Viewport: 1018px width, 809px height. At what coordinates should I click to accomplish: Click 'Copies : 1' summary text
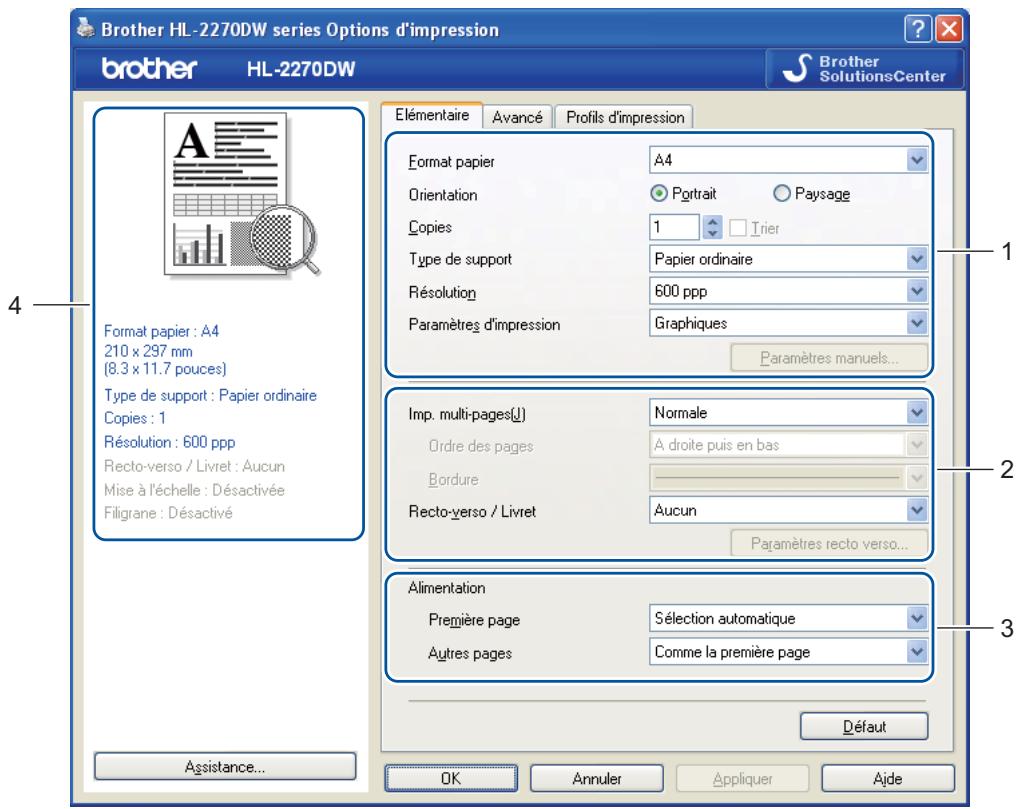point(135,418)
